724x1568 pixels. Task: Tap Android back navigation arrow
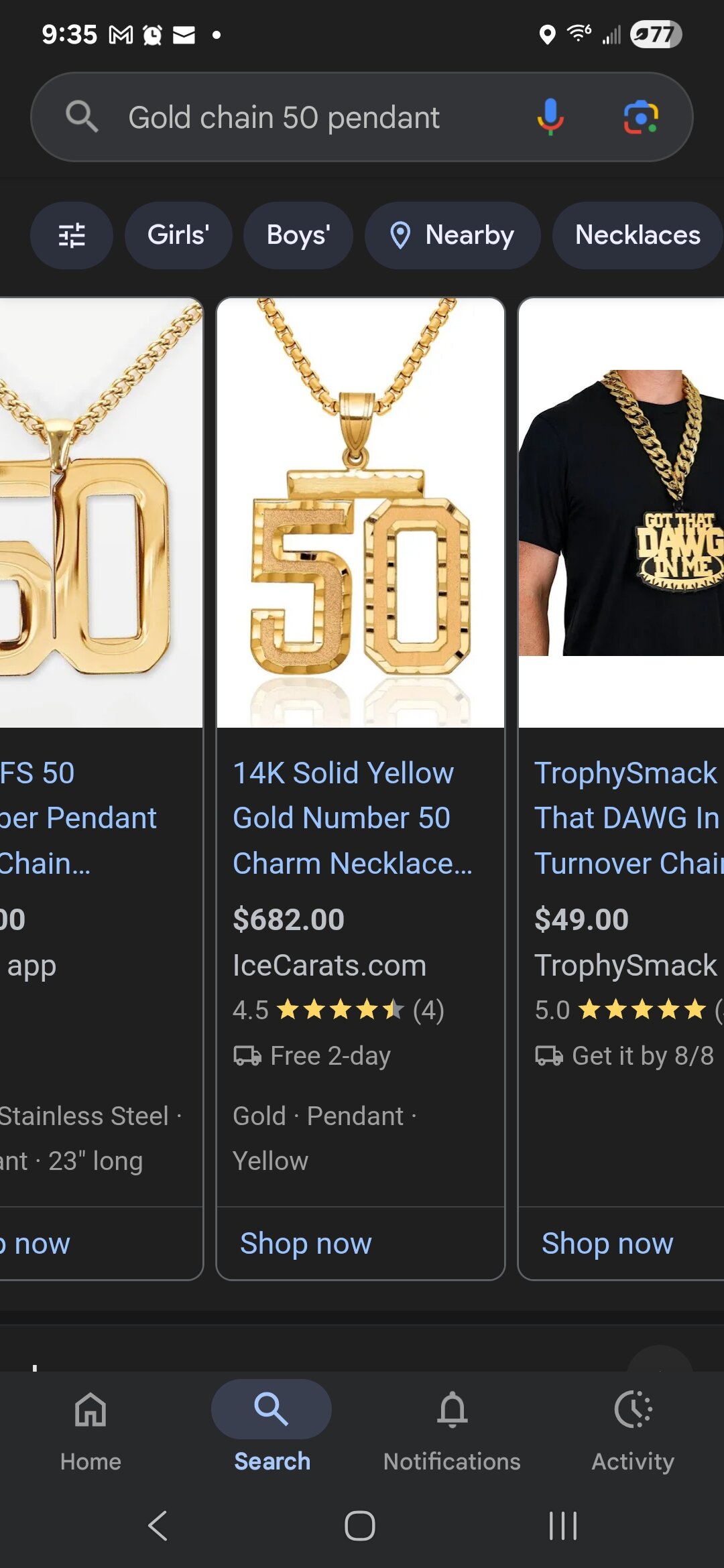(158, 1526)
